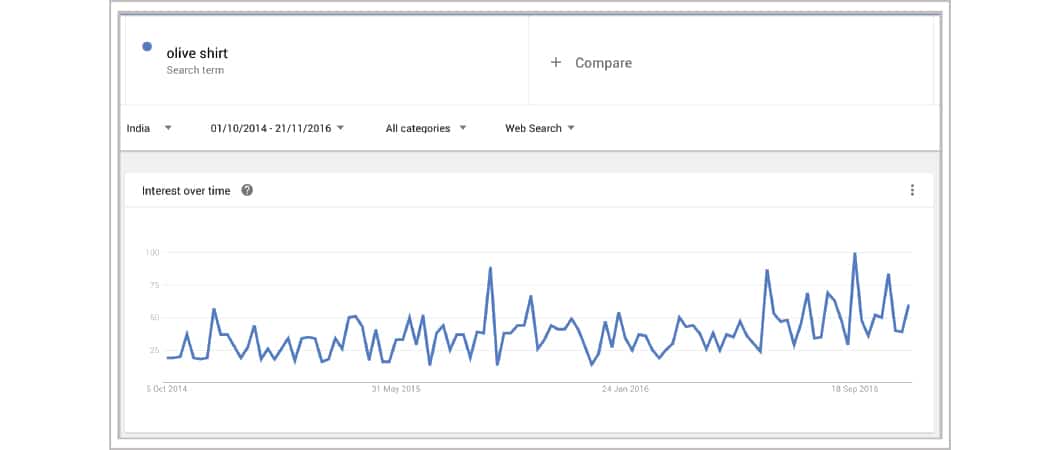The height and width of the screenshot is (450, 1062).
Task: Click the 5 Oct 2014 axis date label
Action: tap(167, 389)
